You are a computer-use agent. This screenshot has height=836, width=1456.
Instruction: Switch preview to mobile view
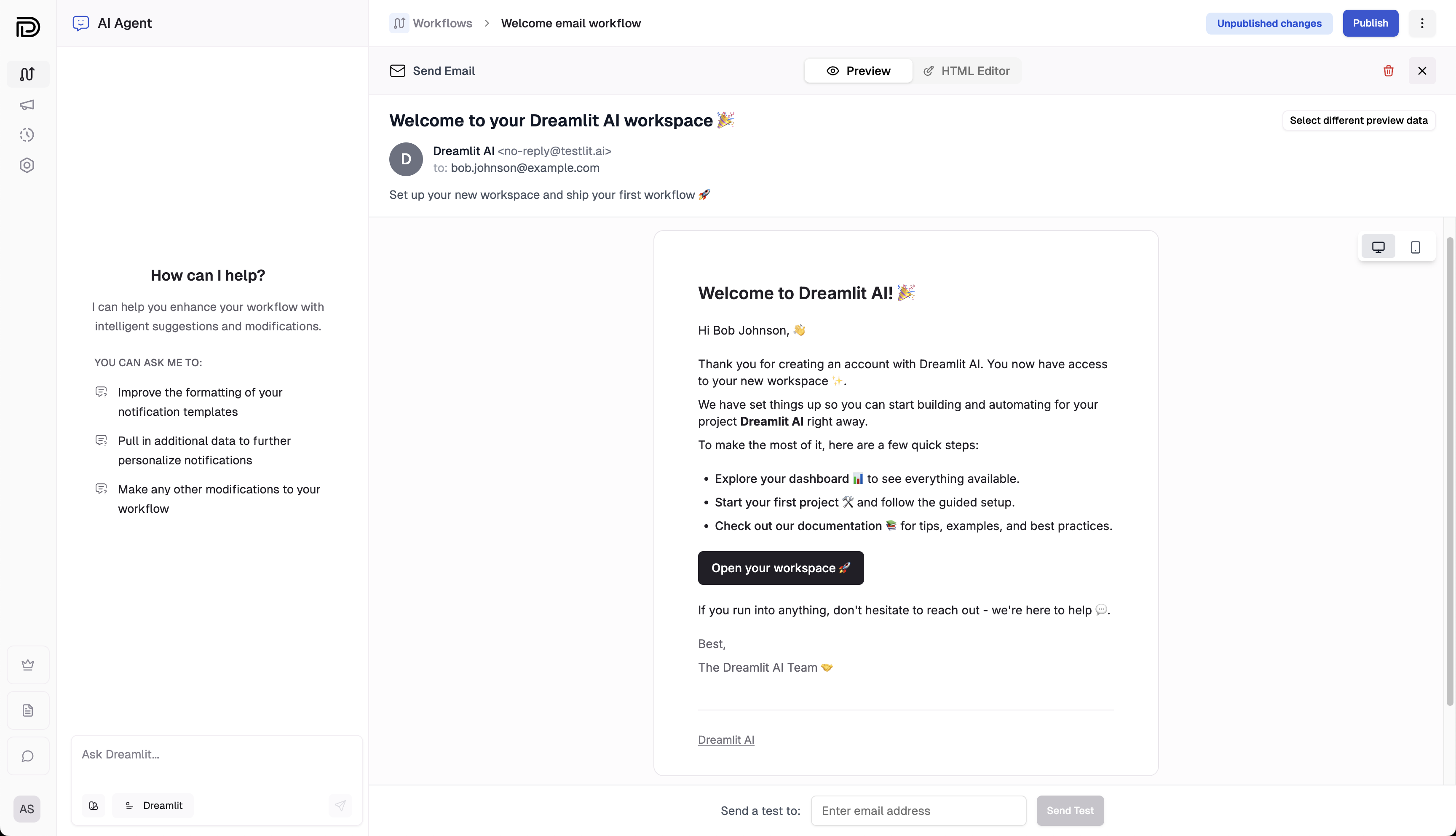(x=1415, y=247)
